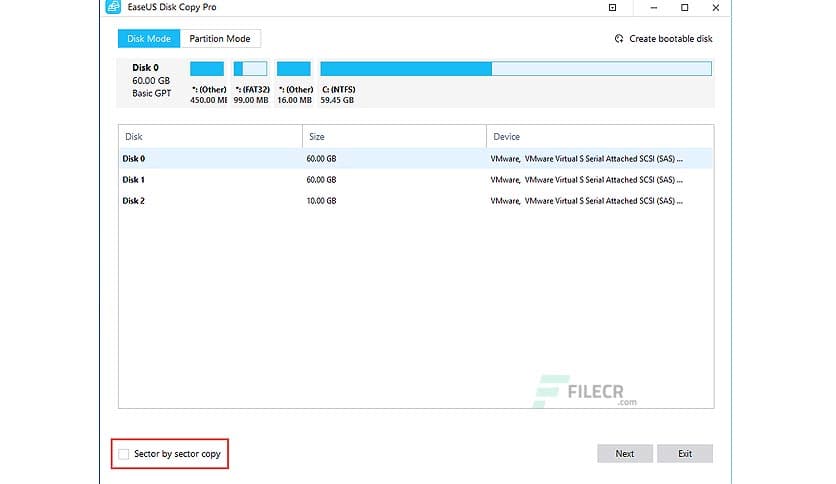Select the 450.00 MB Other partition bar
The image size is (836, 484).
click(x=207, y=69)
